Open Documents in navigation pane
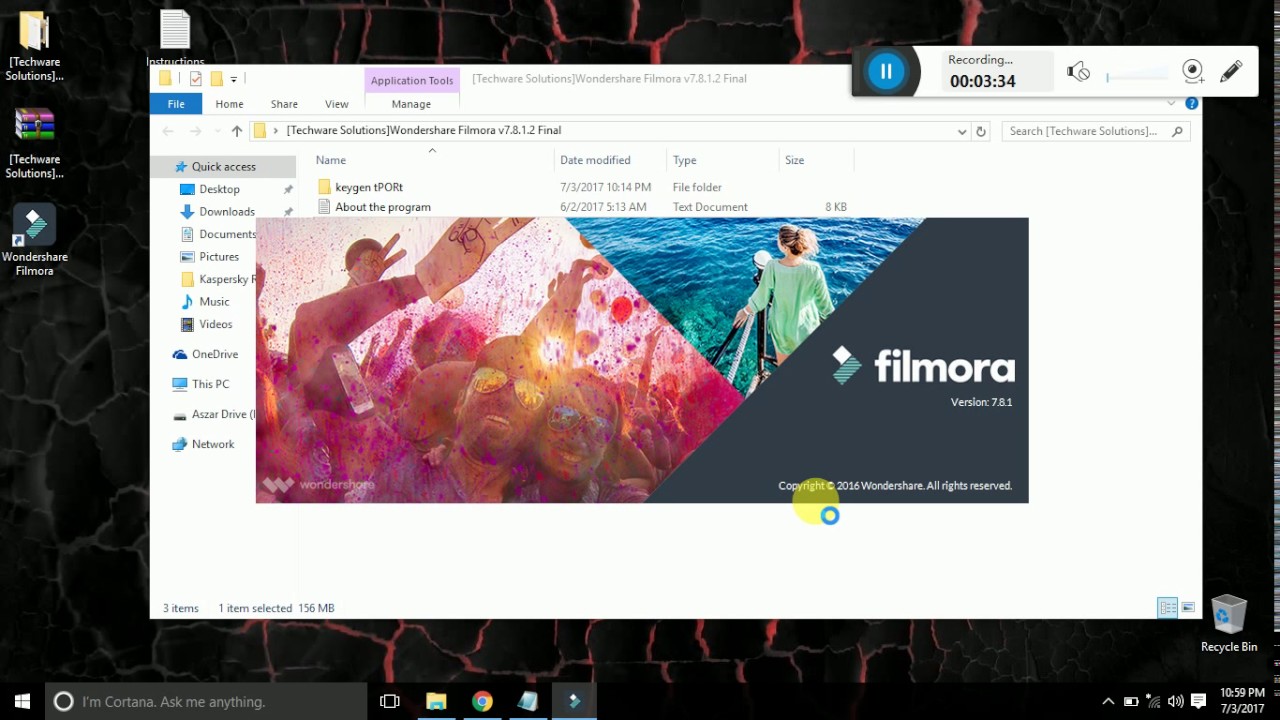 point(218,234)
